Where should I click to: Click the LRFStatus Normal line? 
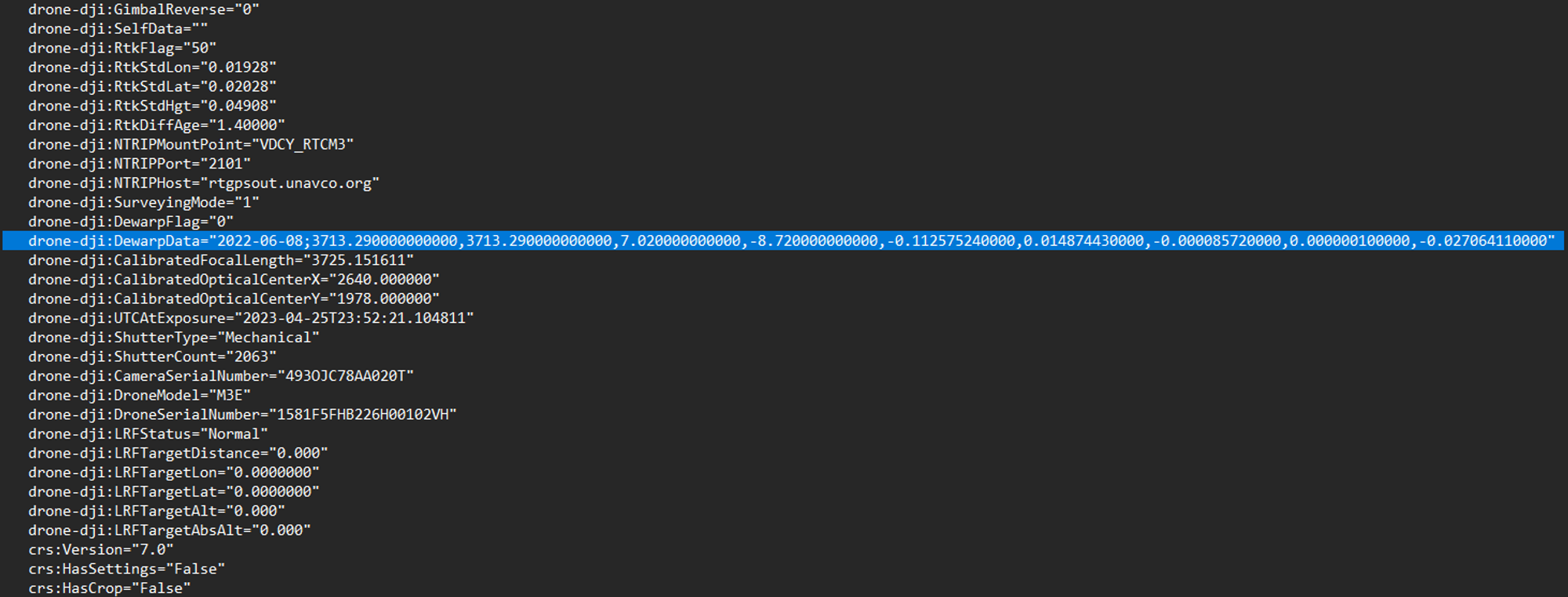click(148, 433)
